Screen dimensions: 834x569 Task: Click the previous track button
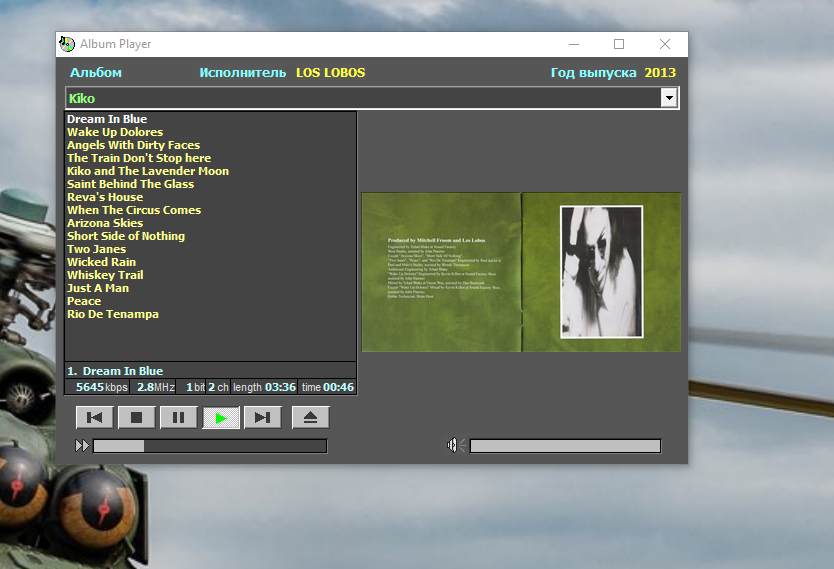(x=94, y=417)
